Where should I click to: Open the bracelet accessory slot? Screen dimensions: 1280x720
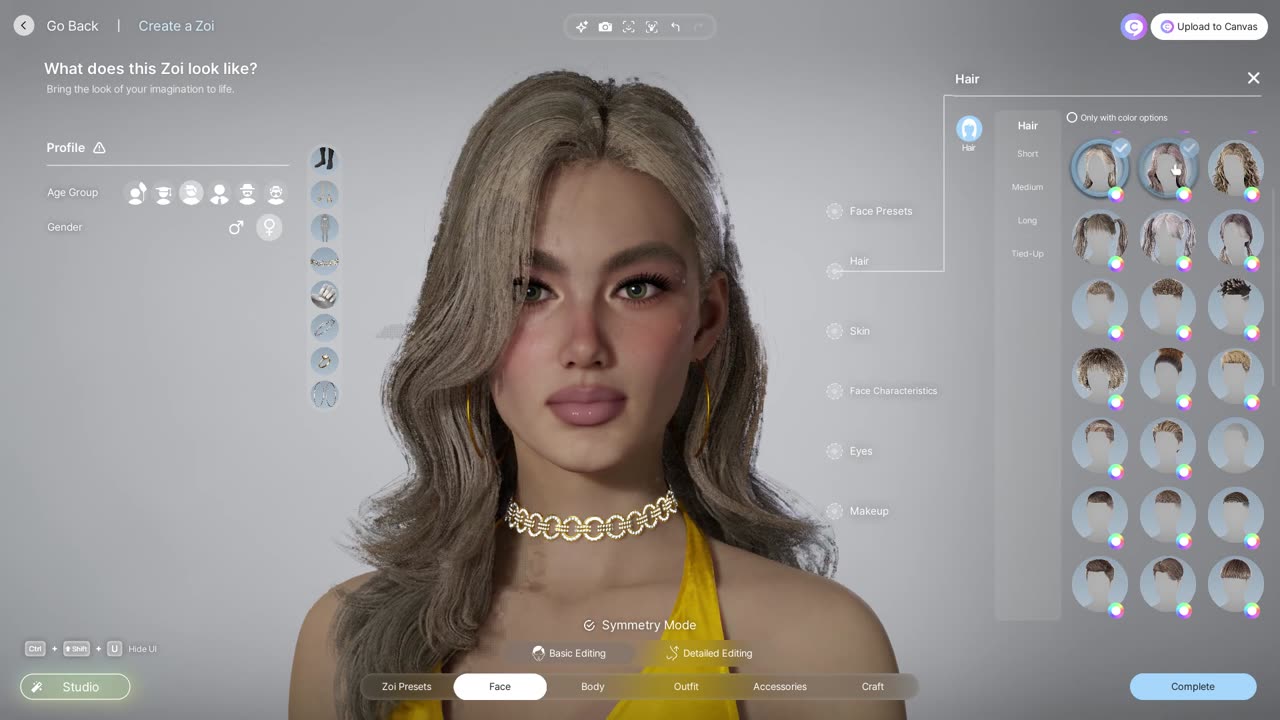tap(324, 327)
